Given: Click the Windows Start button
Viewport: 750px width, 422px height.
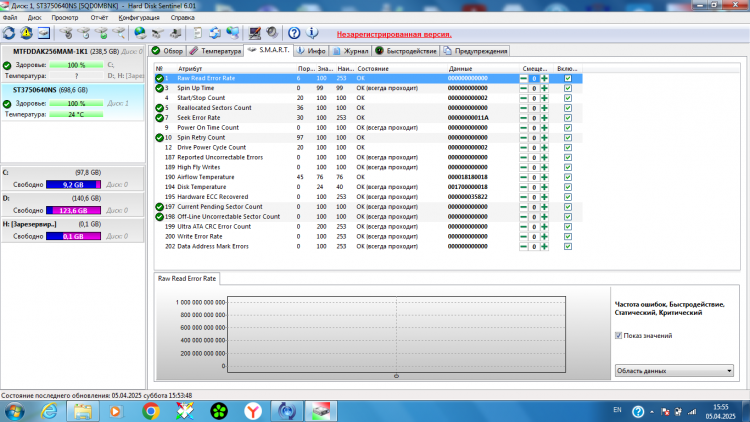Looking at the screenshot, I should click(14, 411).
